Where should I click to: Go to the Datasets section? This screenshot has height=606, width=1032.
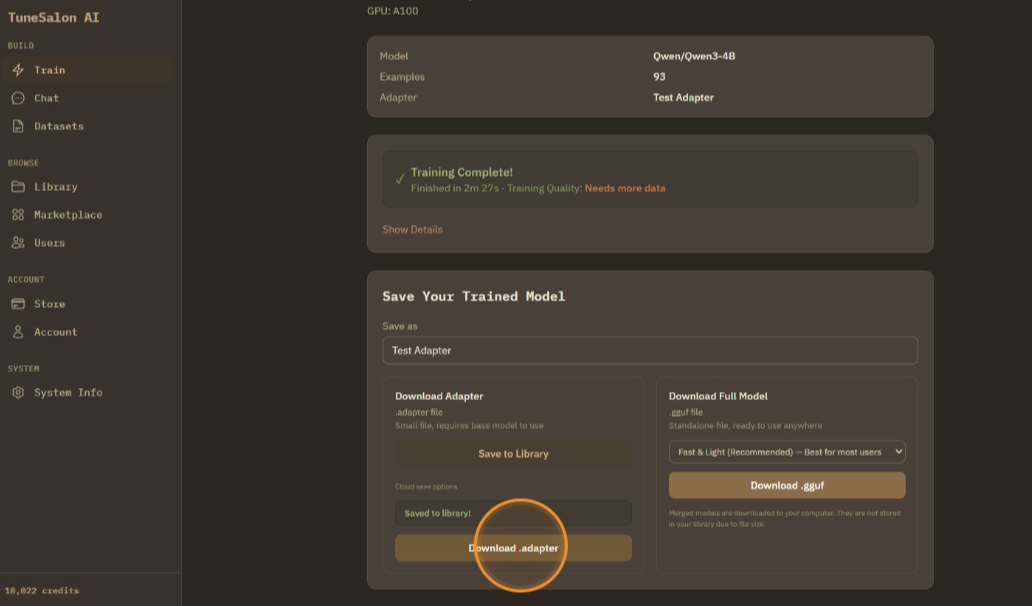pos(59,126)
